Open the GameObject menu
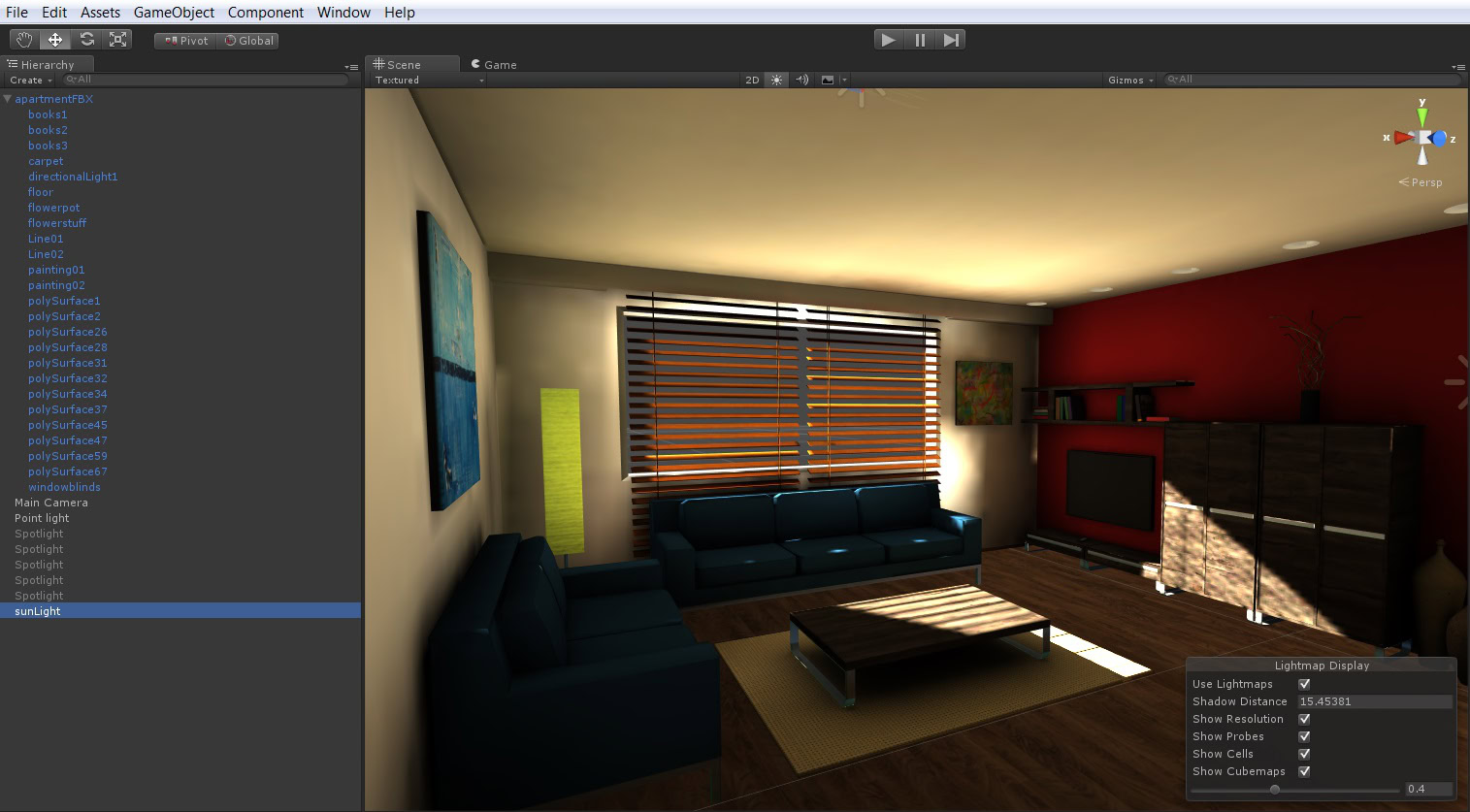 click(174, 13)
